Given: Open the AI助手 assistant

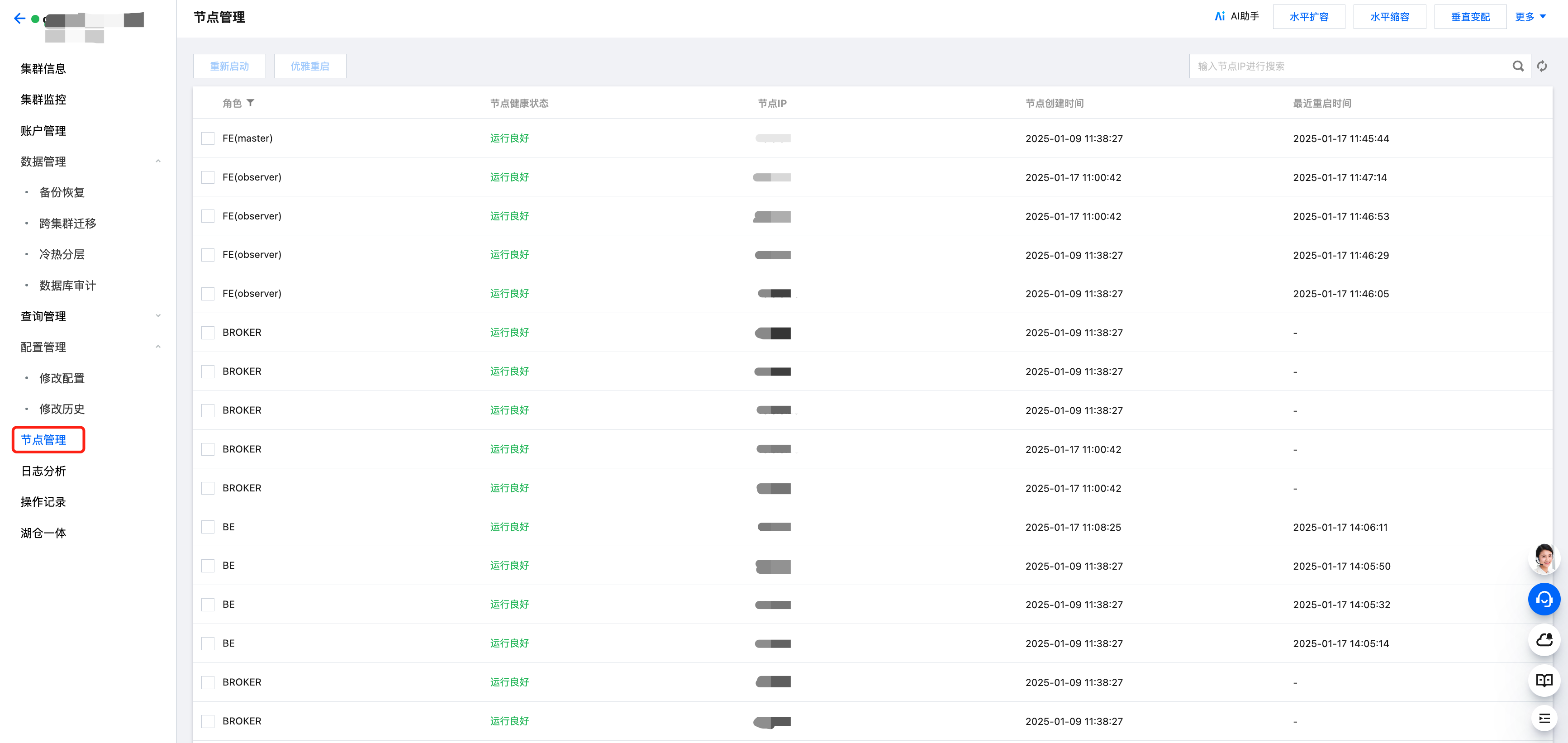Looking at the screenshot, I should point(1236,16).
